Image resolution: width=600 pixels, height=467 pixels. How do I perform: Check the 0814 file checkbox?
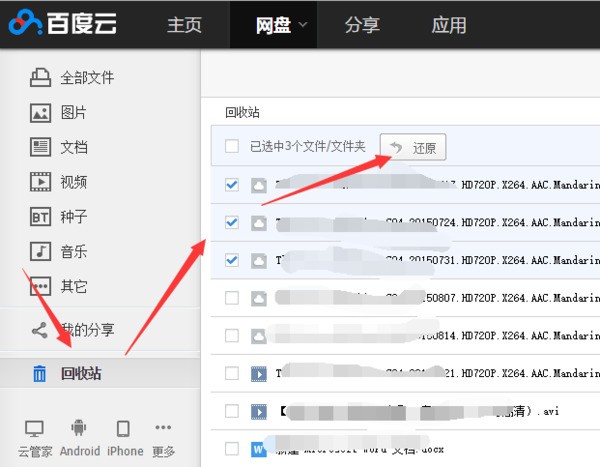click(x=232, y=336)
